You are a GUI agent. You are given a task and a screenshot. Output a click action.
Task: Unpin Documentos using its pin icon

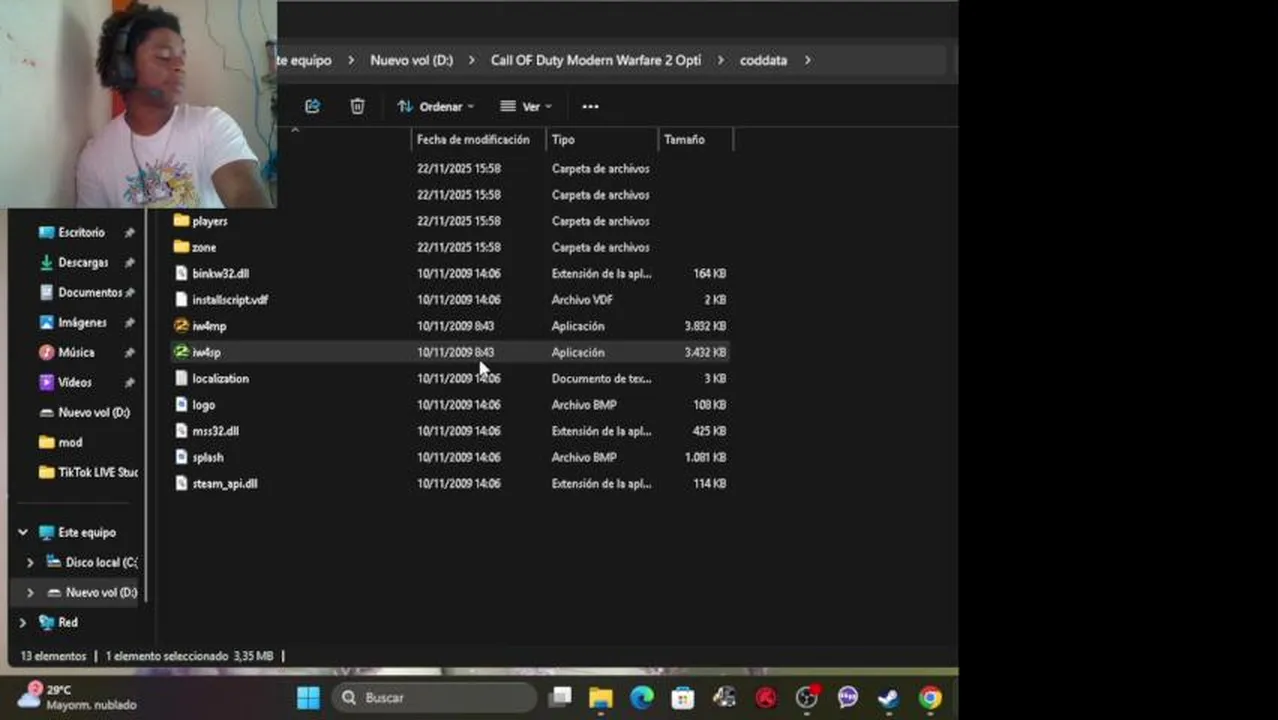tap(129, 292)
